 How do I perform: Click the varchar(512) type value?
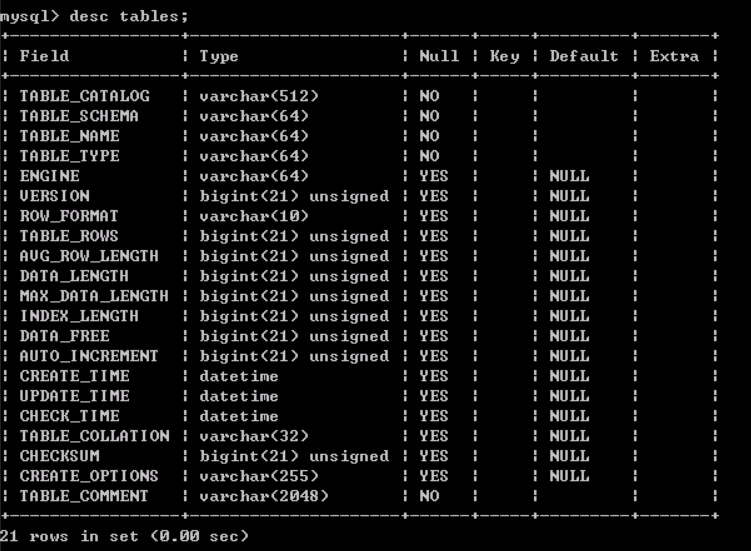pyautogui.click(x=259, y=97)
